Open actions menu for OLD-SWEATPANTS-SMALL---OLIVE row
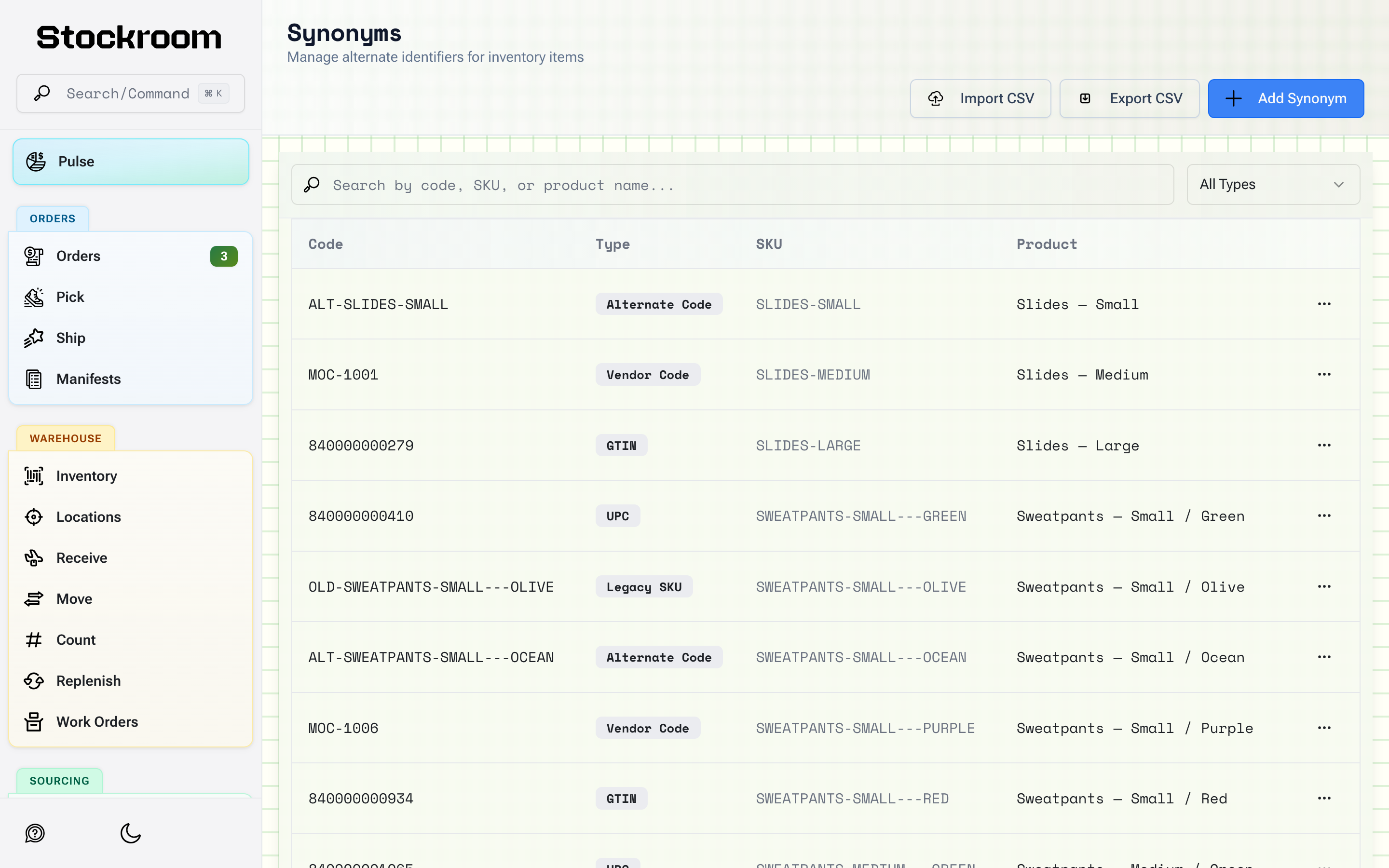1389x868 pixels. click(1324, 586)
